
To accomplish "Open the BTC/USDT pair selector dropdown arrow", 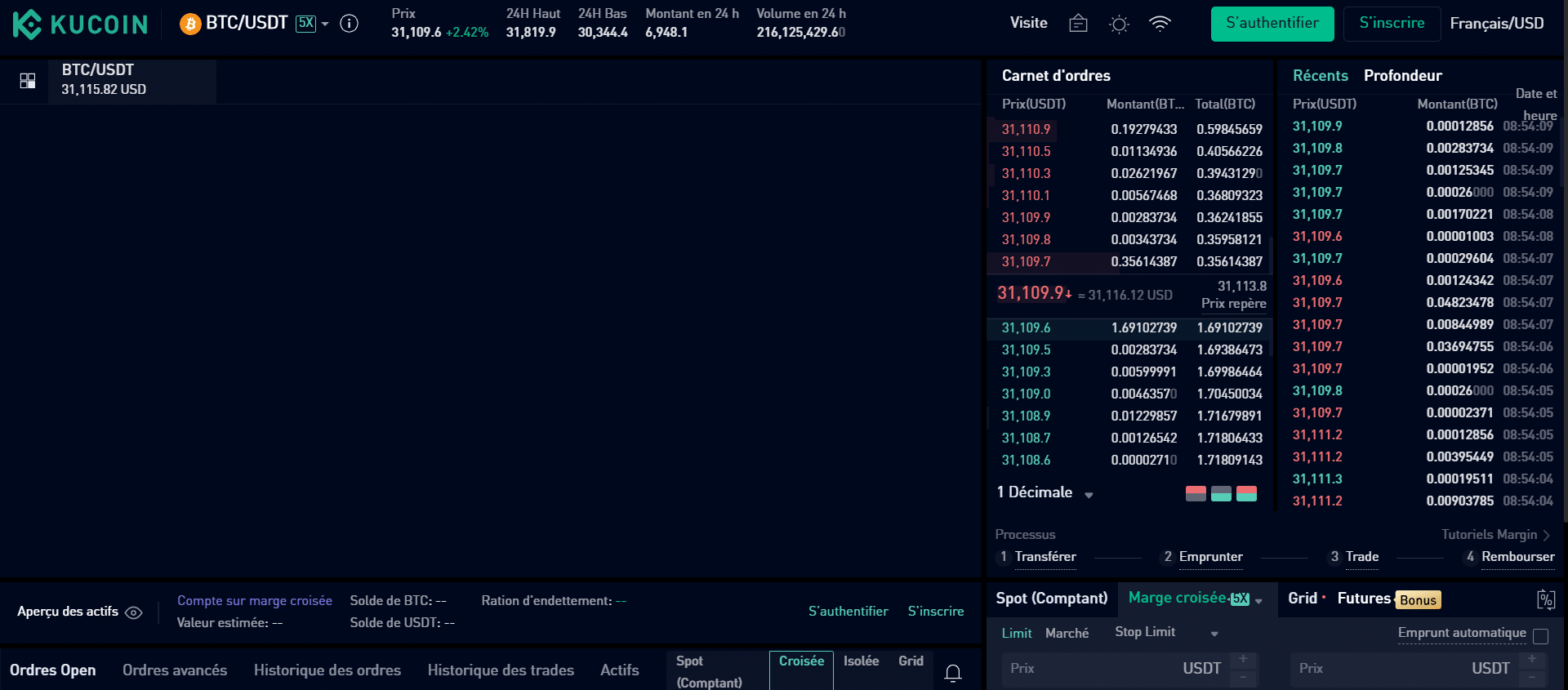I will pyautogui.click(x=325, y=24).
